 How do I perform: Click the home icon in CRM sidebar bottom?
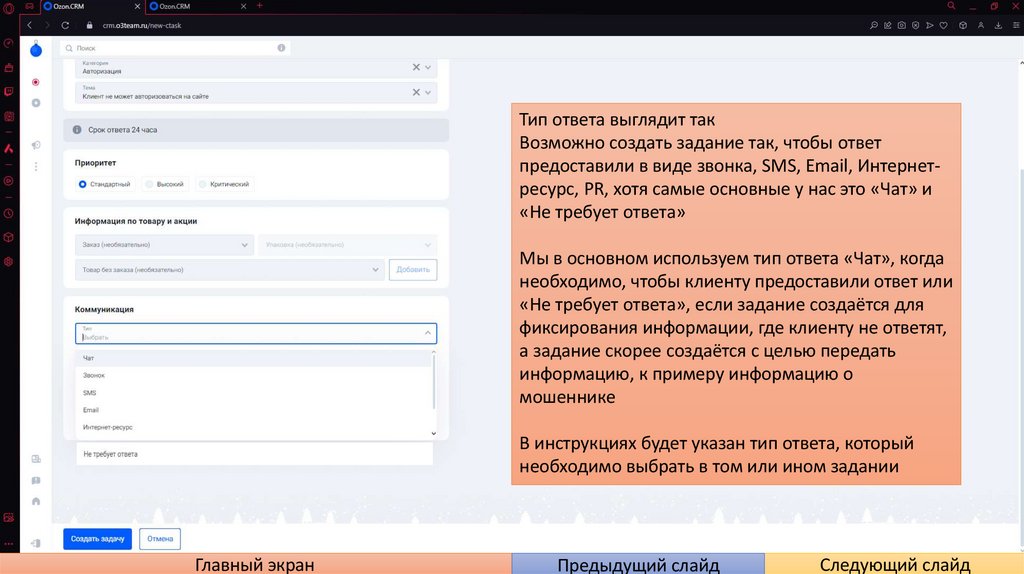pyautogui.click(x=36, y=502)
